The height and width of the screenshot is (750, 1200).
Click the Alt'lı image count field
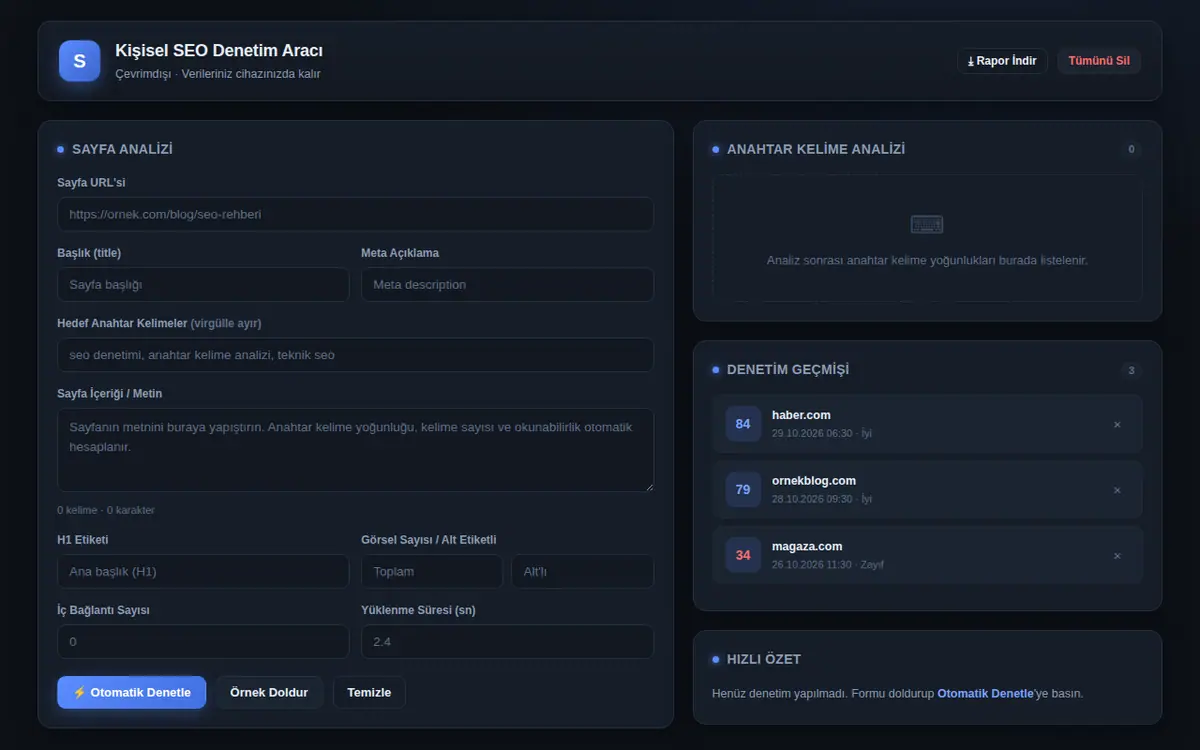click(x=583, y=572)
